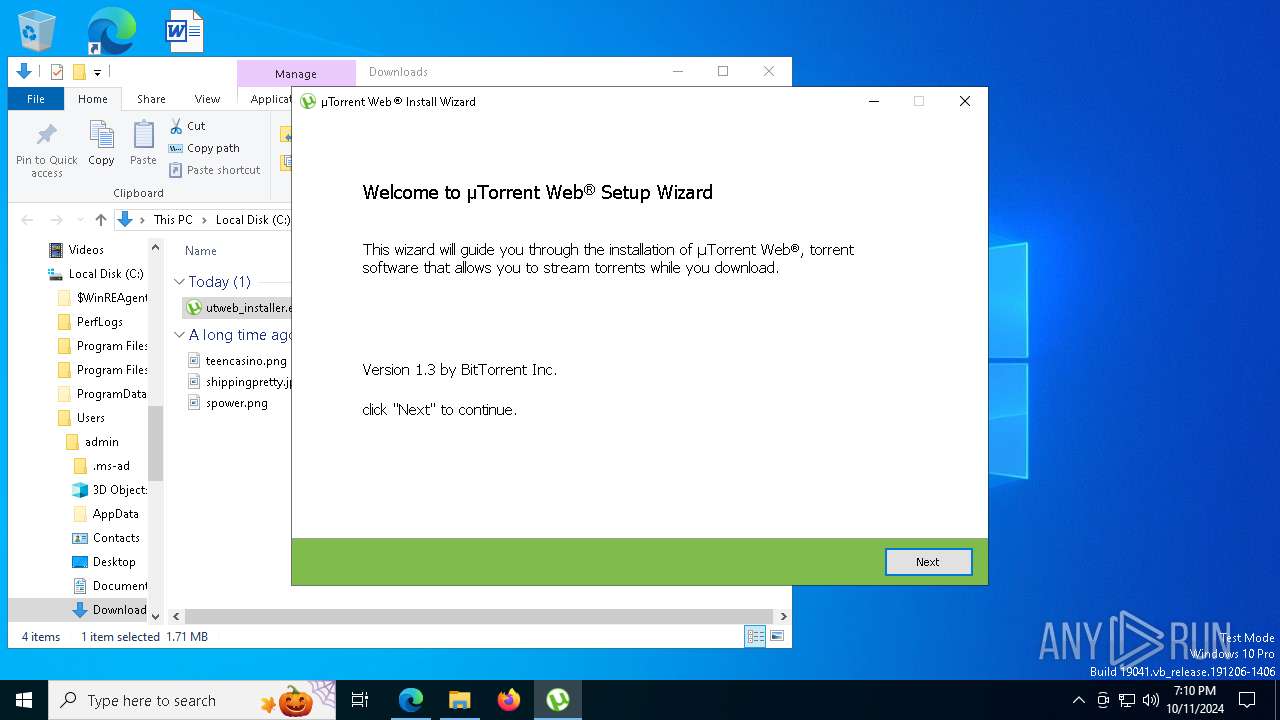
Task: Close the µTorrent Web Install Wizard window
Action: point(965,101)
